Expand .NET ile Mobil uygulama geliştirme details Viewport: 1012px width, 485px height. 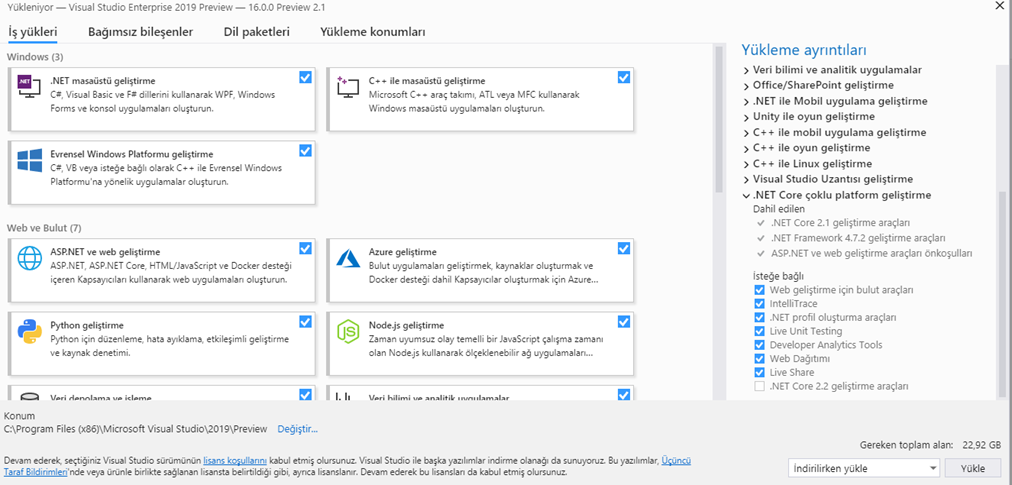(746, 101)
